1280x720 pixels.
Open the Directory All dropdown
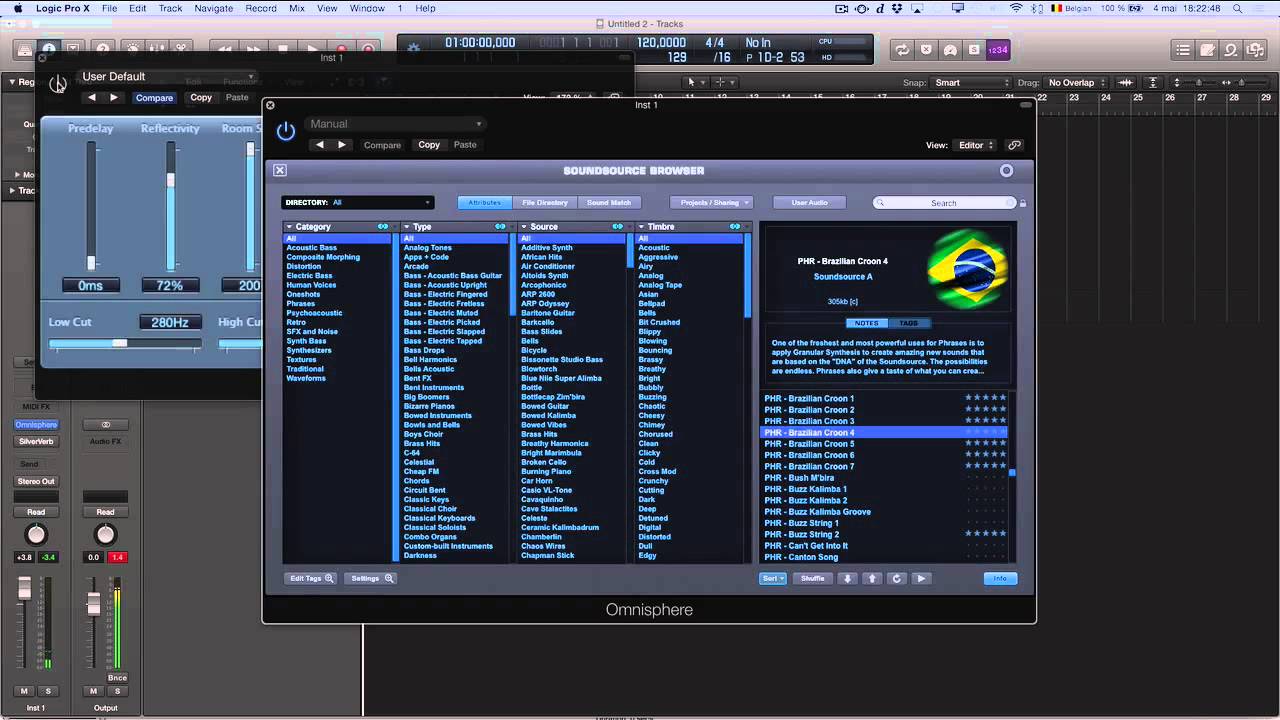click(x=357, y=203)
